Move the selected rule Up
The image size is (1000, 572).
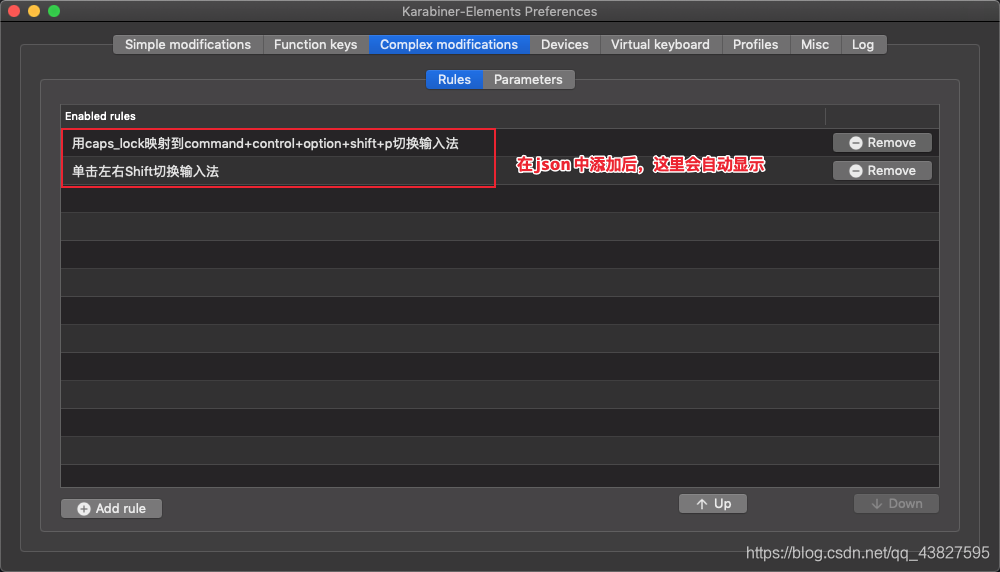pyautogui.click(x=712, y=504)
